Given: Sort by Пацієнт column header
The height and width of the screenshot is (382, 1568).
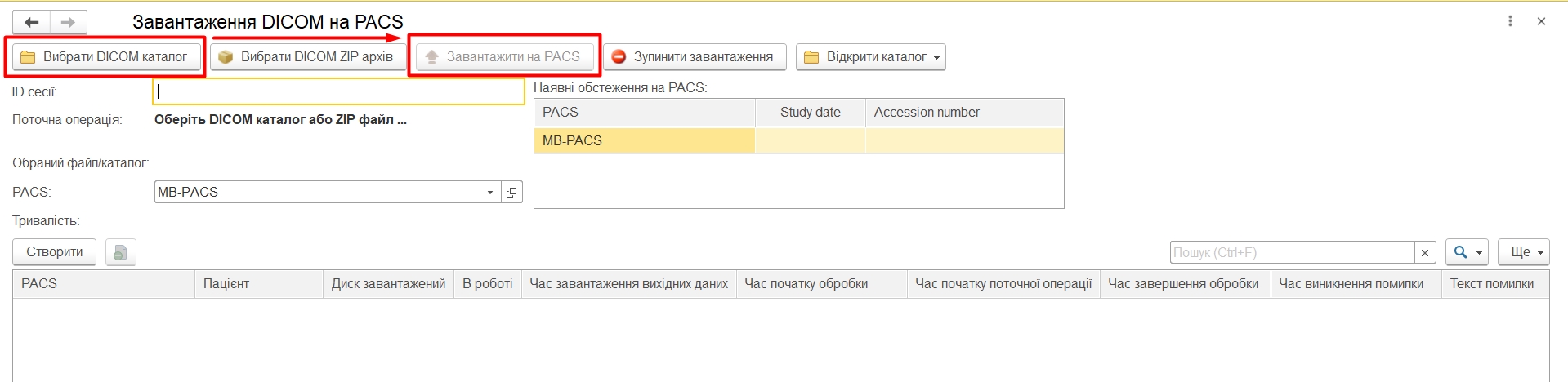Looking at the screenshot, I should coord(258,284).
